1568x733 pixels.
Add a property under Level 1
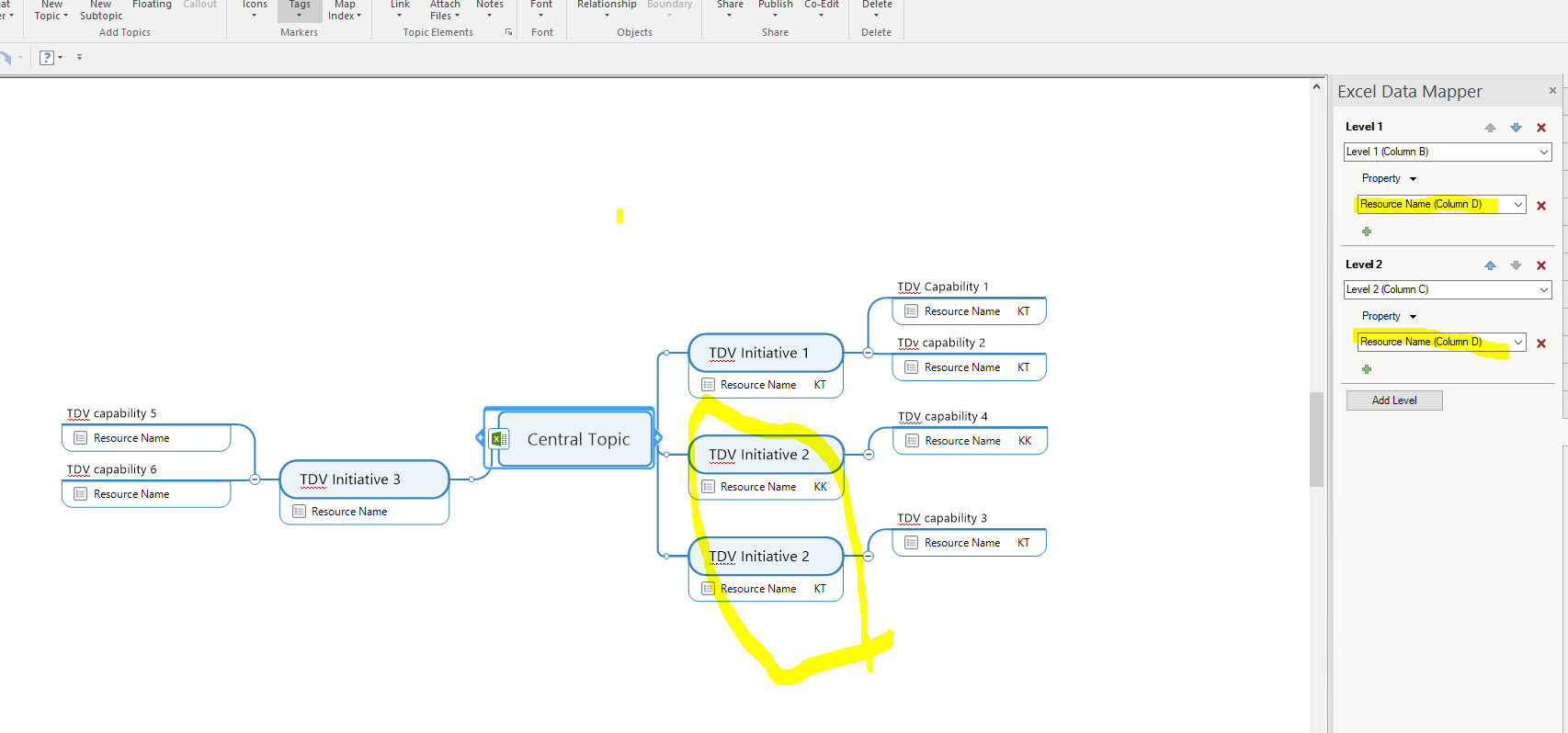click(x=1367, y=231)
